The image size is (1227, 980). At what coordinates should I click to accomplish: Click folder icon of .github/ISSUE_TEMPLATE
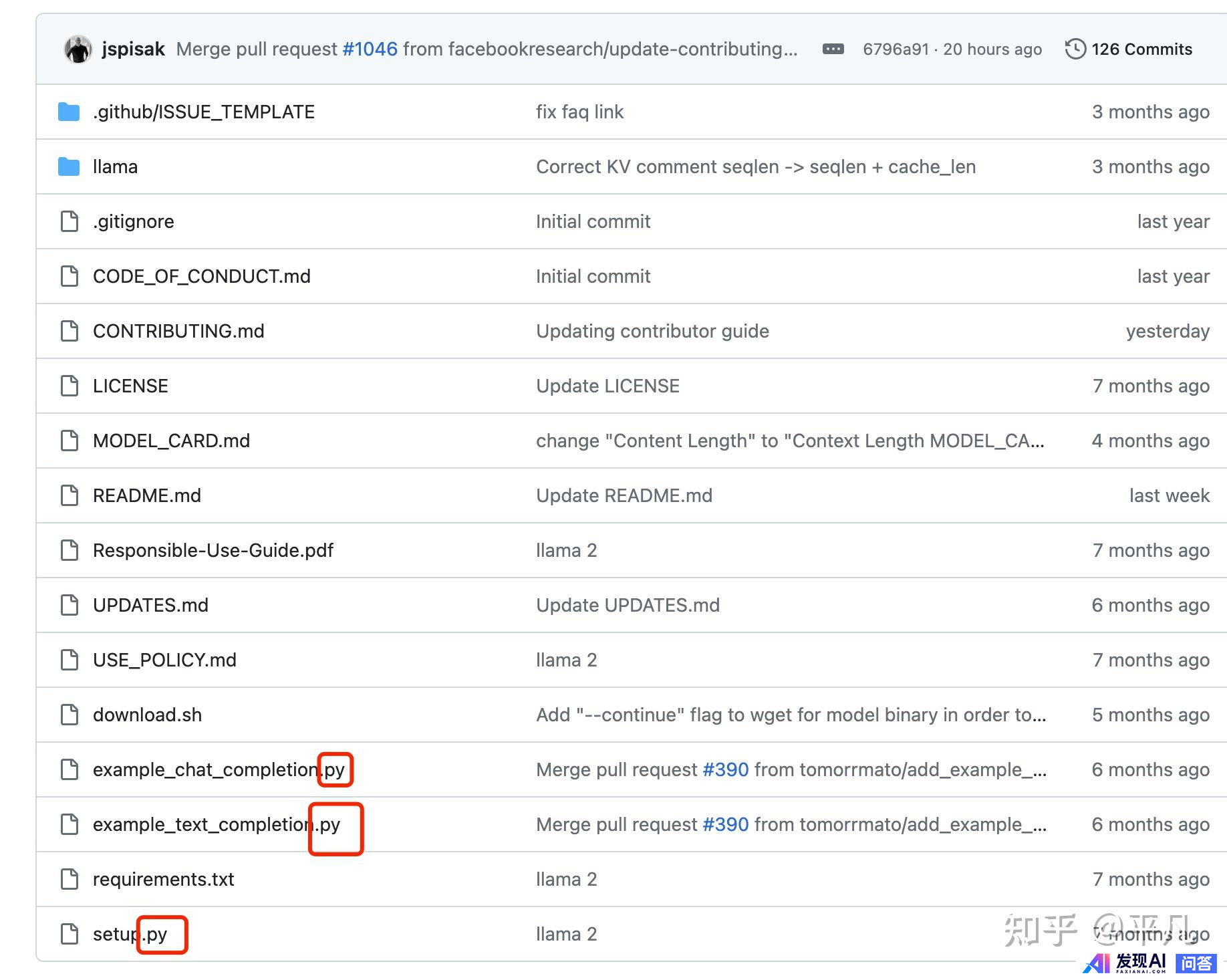click(69, 112)
